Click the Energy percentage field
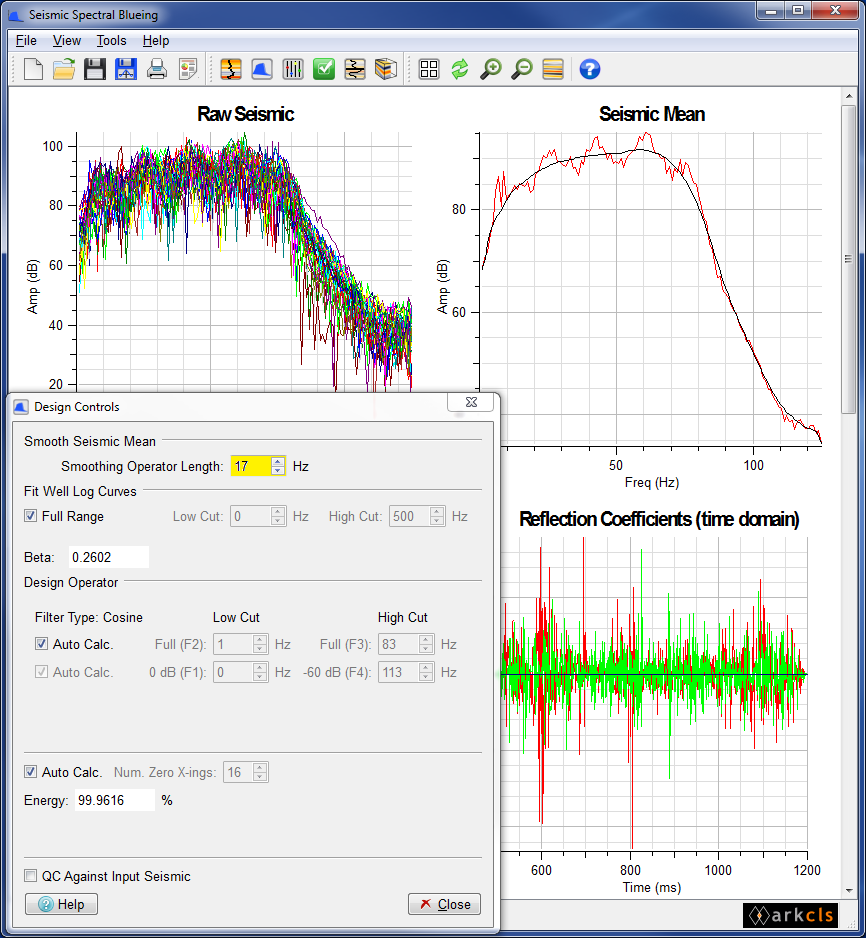Image resolution: width=866 pixels, height=938 pixels. click(115, 800)
